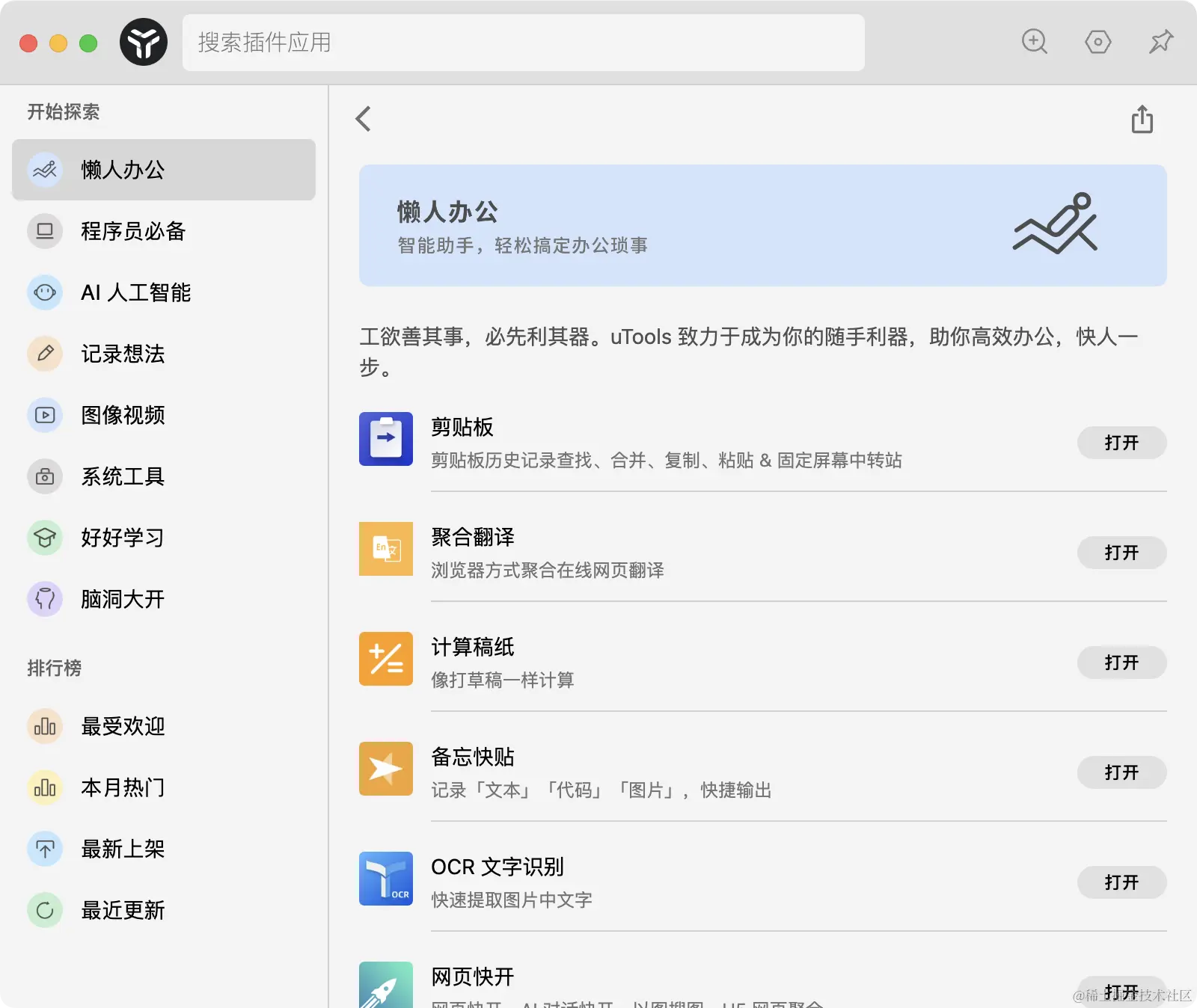The image size is (1197, 1008).
Task: Click the 计算稿纸 plugin title
Action: [x=473, y=647]
